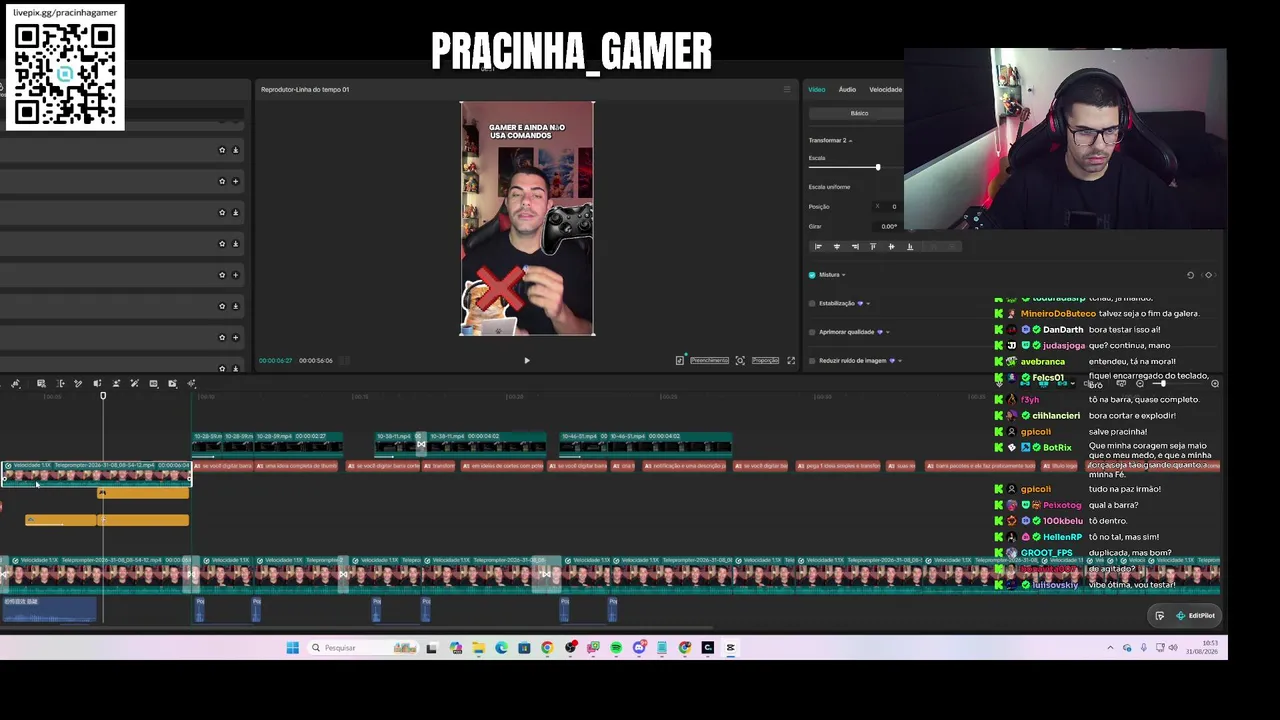Align clip to right edge icon
Screen dimensions: 1280x720
point(855,246)
